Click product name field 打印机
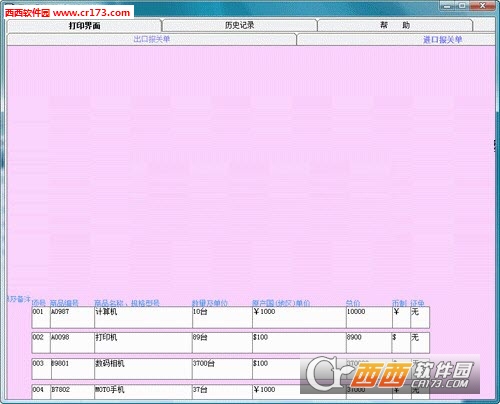 tap(143, 343)
